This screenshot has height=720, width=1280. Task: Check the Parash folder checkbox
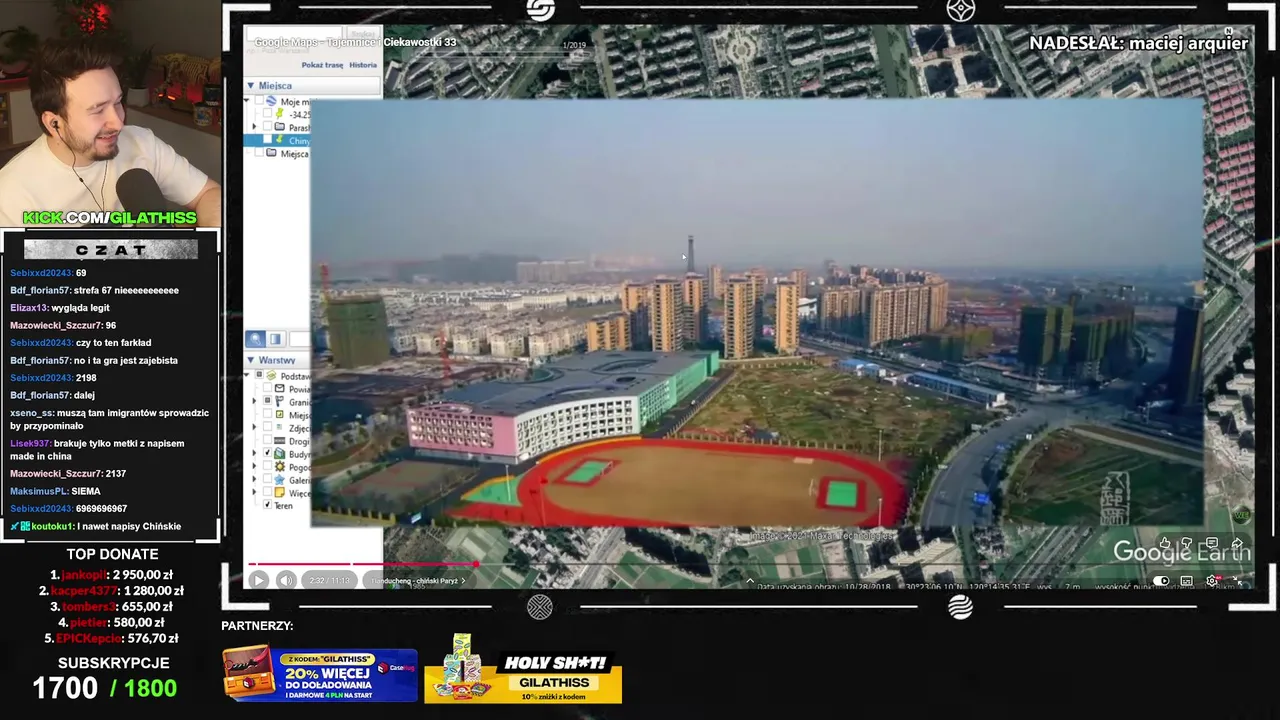coord(268,128)
